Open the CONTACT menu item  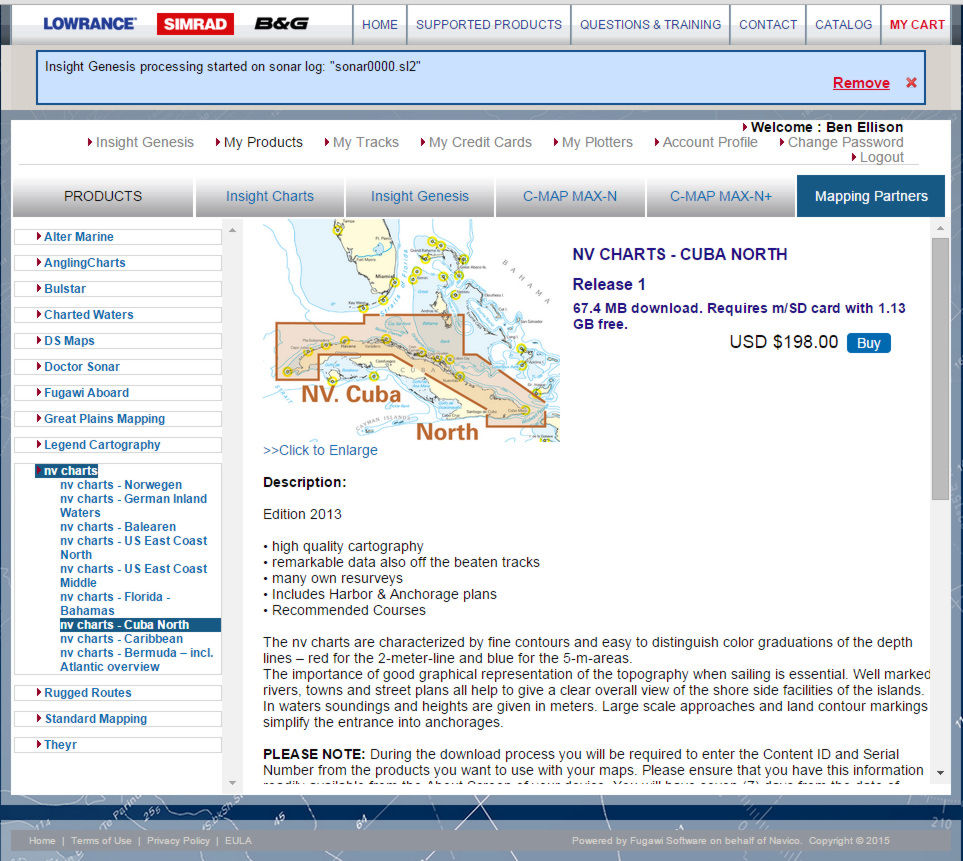click(x=768, y=25)
